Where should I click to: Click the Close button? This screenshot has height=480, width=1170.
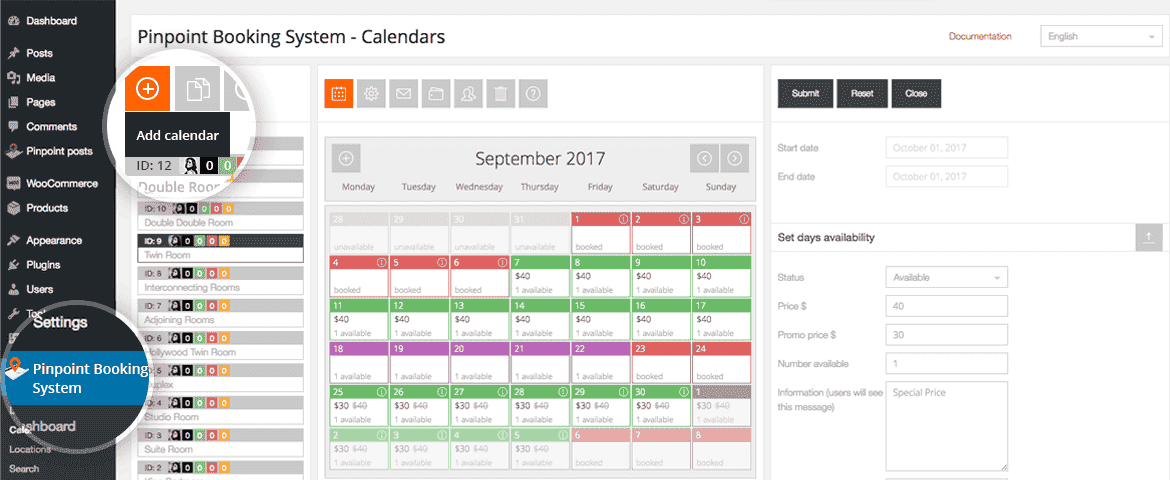[916, 94]
